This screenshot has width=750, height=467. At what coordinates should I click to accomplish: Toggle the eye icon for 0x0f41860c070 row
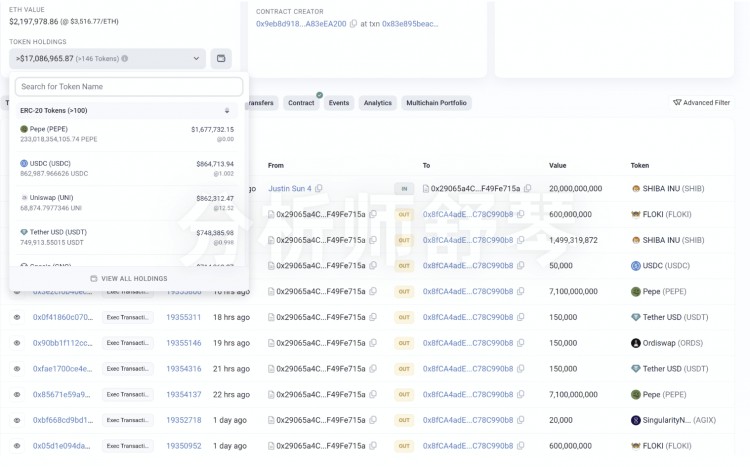pyautogui.click(x=17, y=317)
